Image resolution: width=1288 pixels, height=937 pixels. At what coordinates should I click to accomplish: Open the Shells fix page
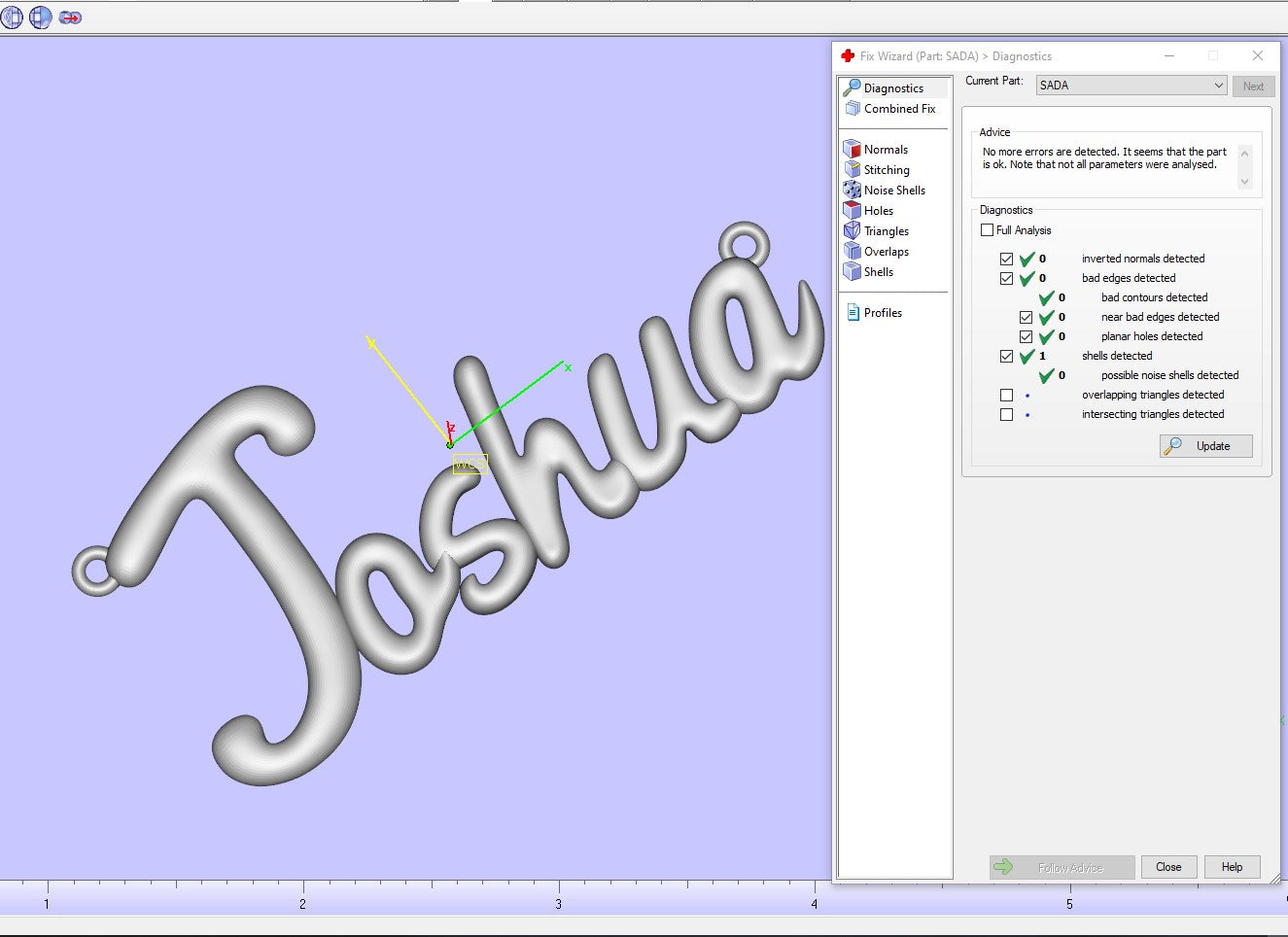(878, 272)
